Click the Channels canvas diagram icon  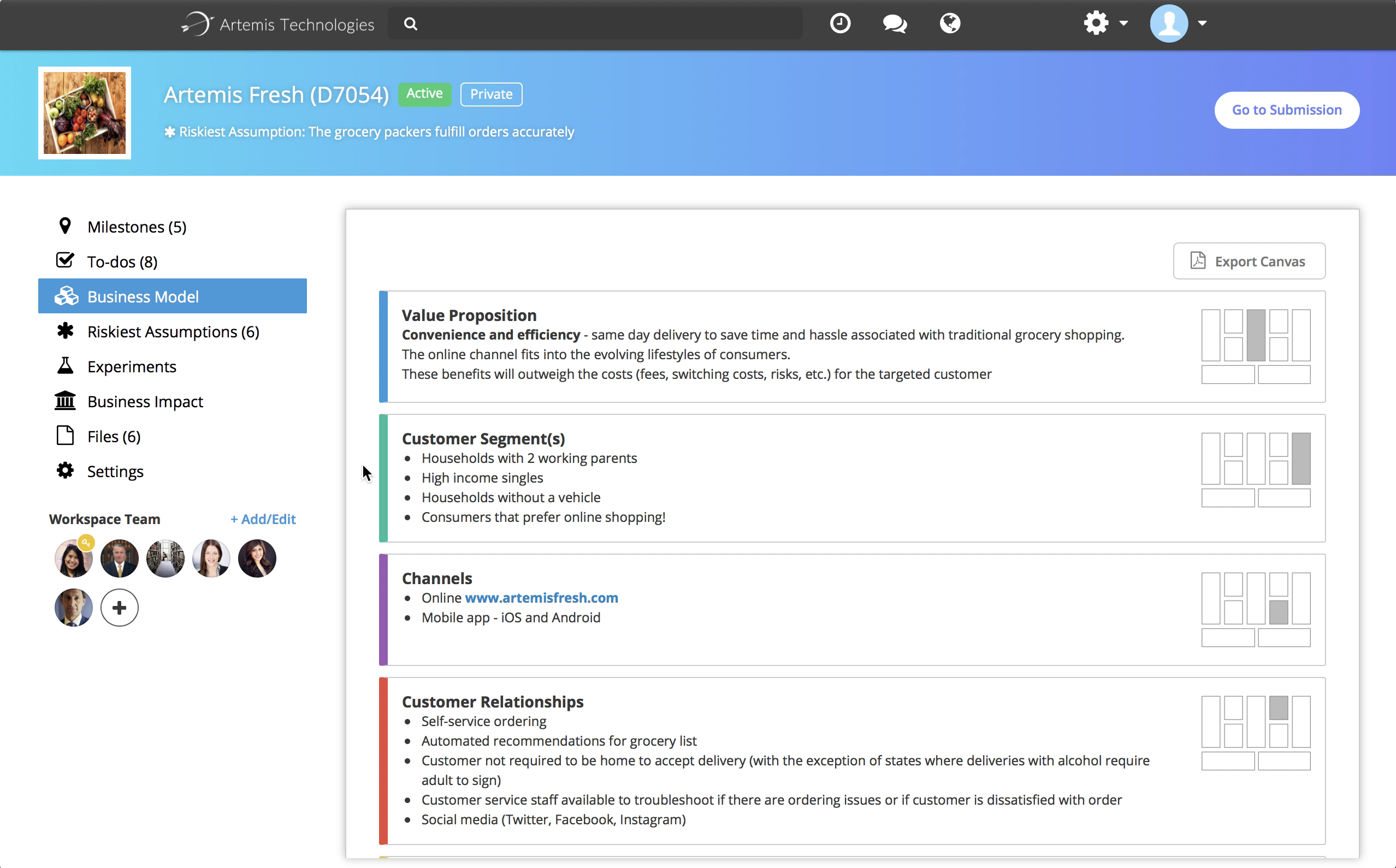(x=1256, y=610)
